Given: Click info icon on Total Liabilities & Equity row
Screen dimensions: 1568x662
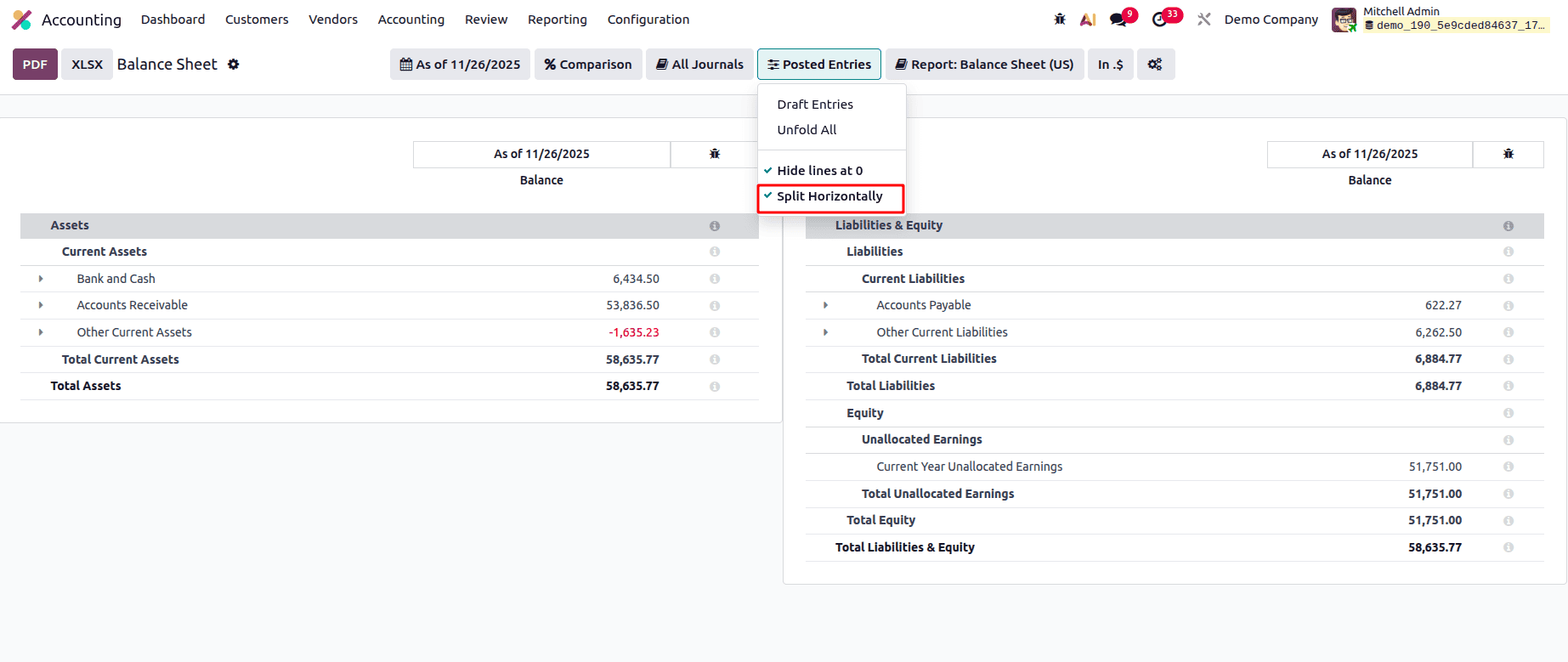Looking at the screenshot, I should 1509,548.
